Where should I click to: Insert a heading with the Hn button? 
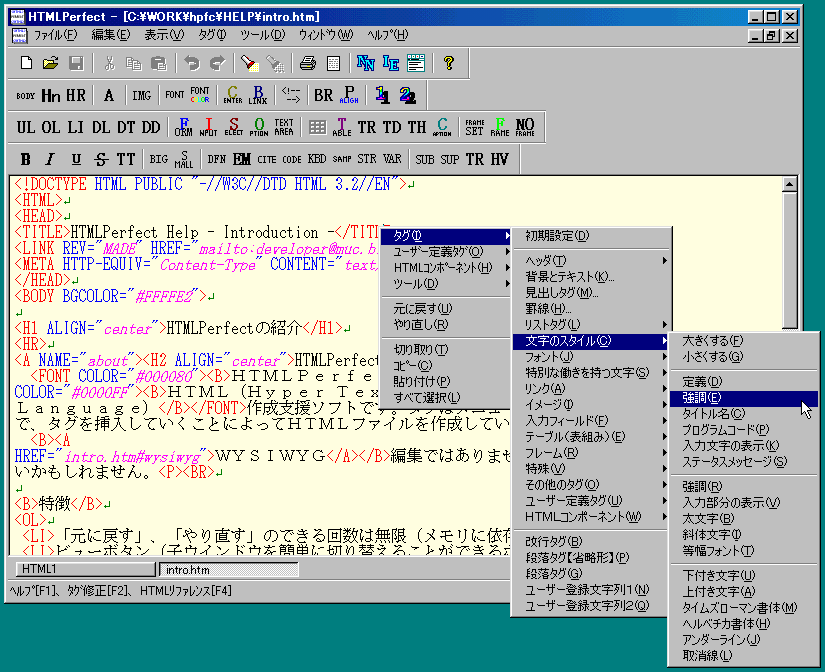coord(51,95)
